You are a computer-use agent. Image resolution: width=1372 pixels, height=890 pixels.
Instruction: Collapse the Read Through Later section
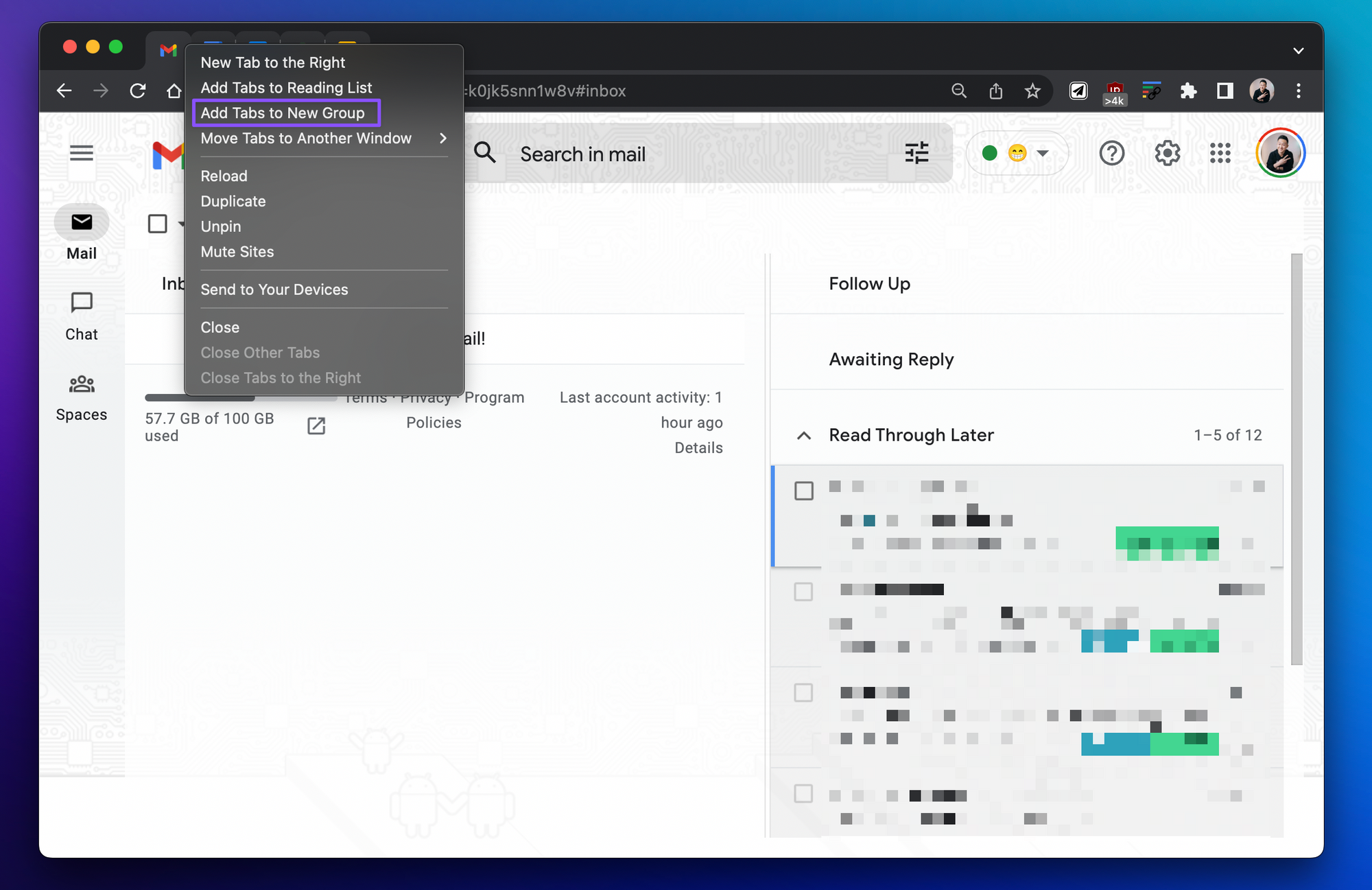(x=804, y=436)
